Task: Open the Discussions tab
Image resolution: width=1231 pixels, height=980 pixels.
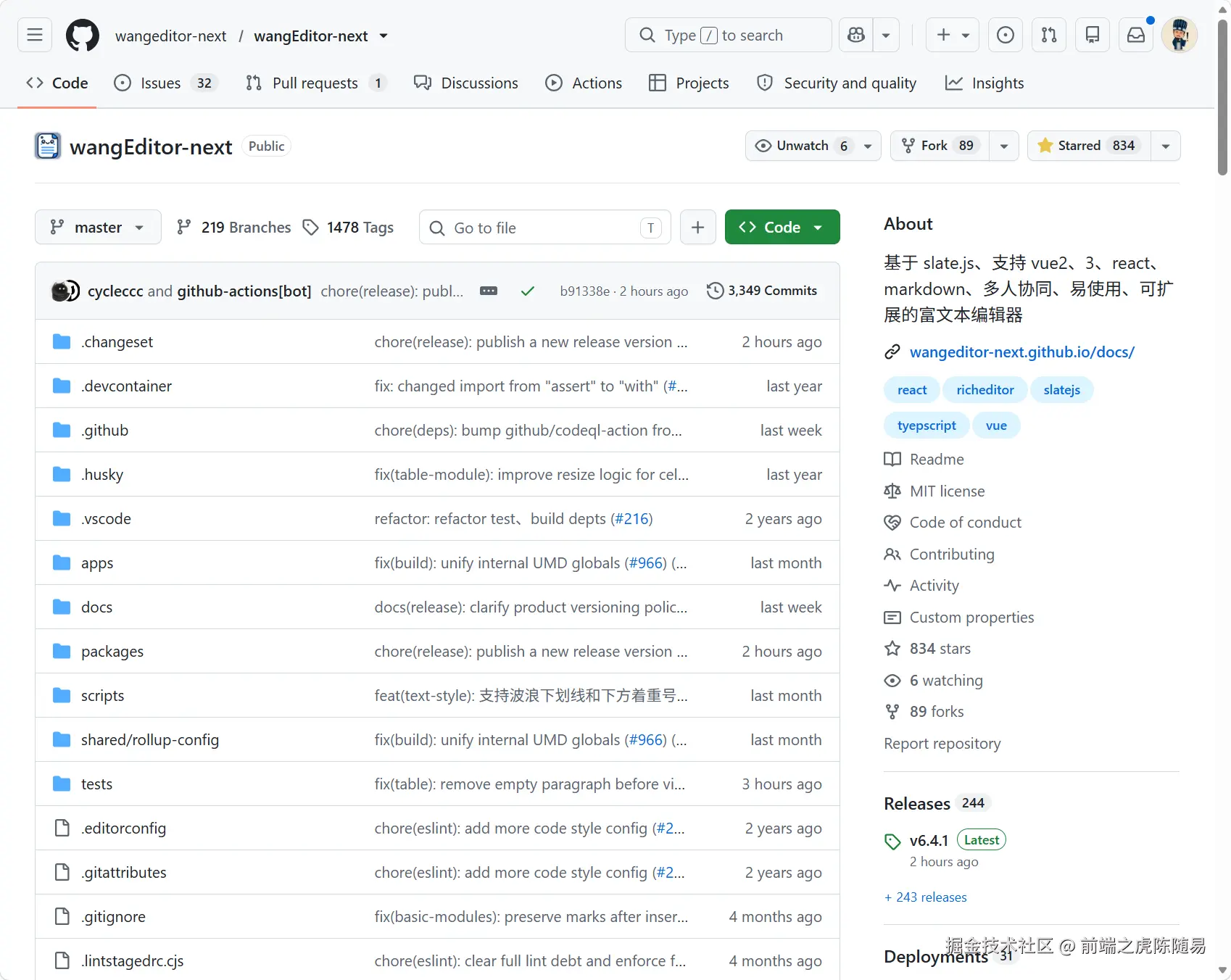Action: click(466, 83)
